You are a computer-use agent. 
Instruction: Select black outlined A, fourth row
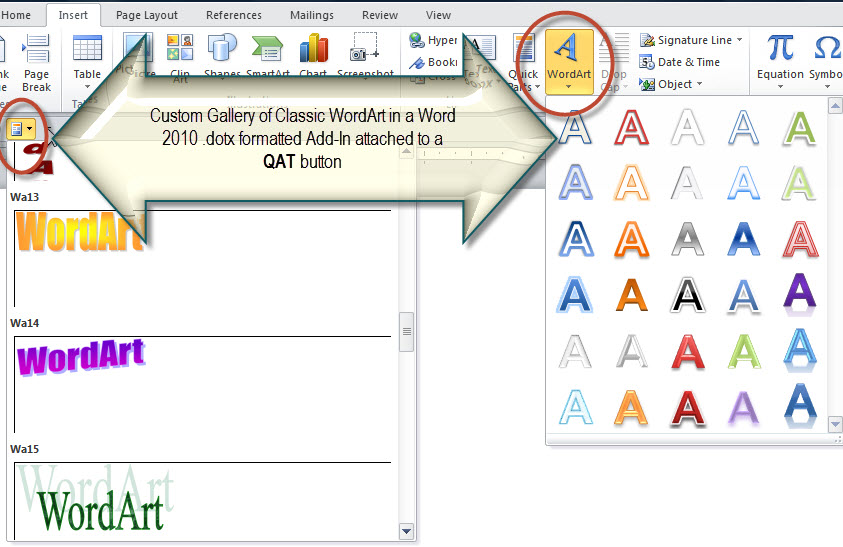(688, 295)
